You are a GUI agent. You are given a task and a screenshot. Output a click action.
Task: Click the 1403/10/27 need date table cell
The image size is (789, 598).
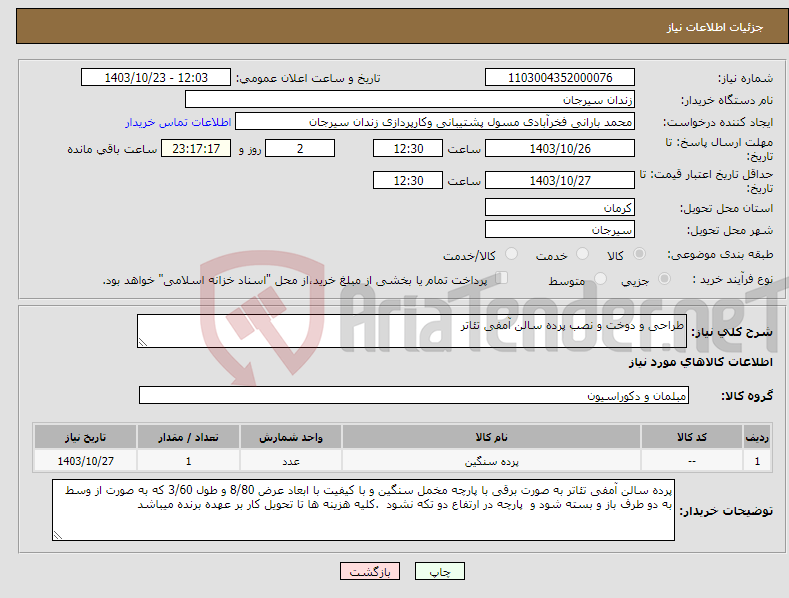click(x=86, y=461)
